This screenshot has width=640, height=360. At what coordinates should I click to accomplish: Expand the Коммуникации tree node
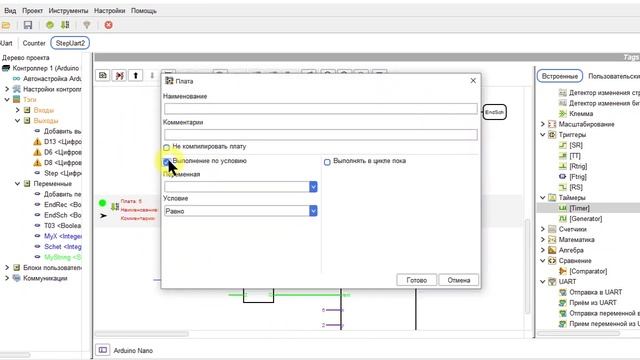point(7,278)
